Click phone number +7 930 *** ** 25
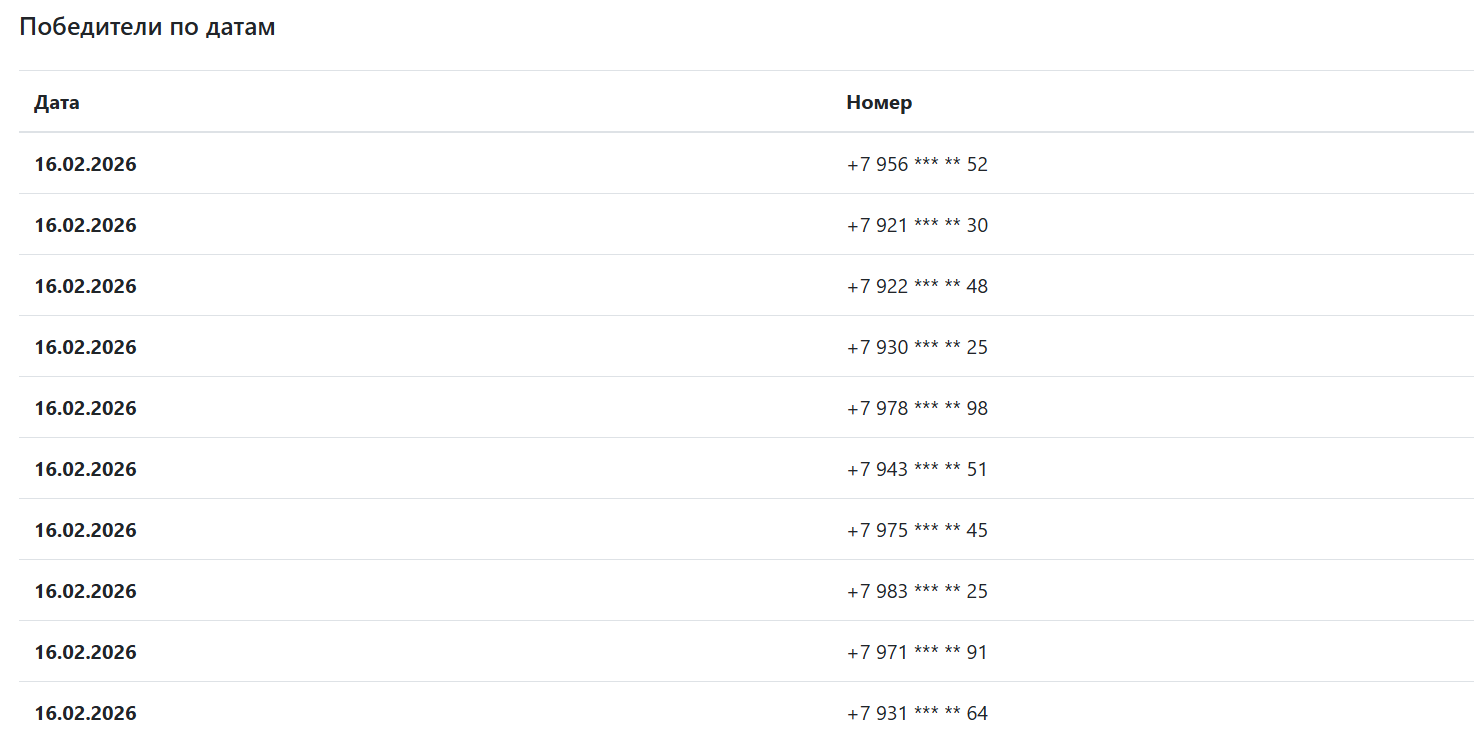 coord(917,347)
